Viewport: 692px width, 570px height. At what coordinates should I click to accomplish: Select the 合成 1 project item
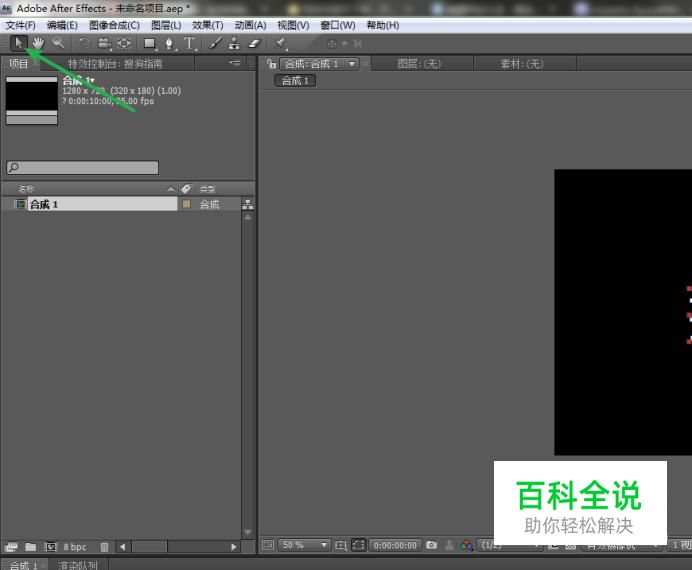[102, 204]
